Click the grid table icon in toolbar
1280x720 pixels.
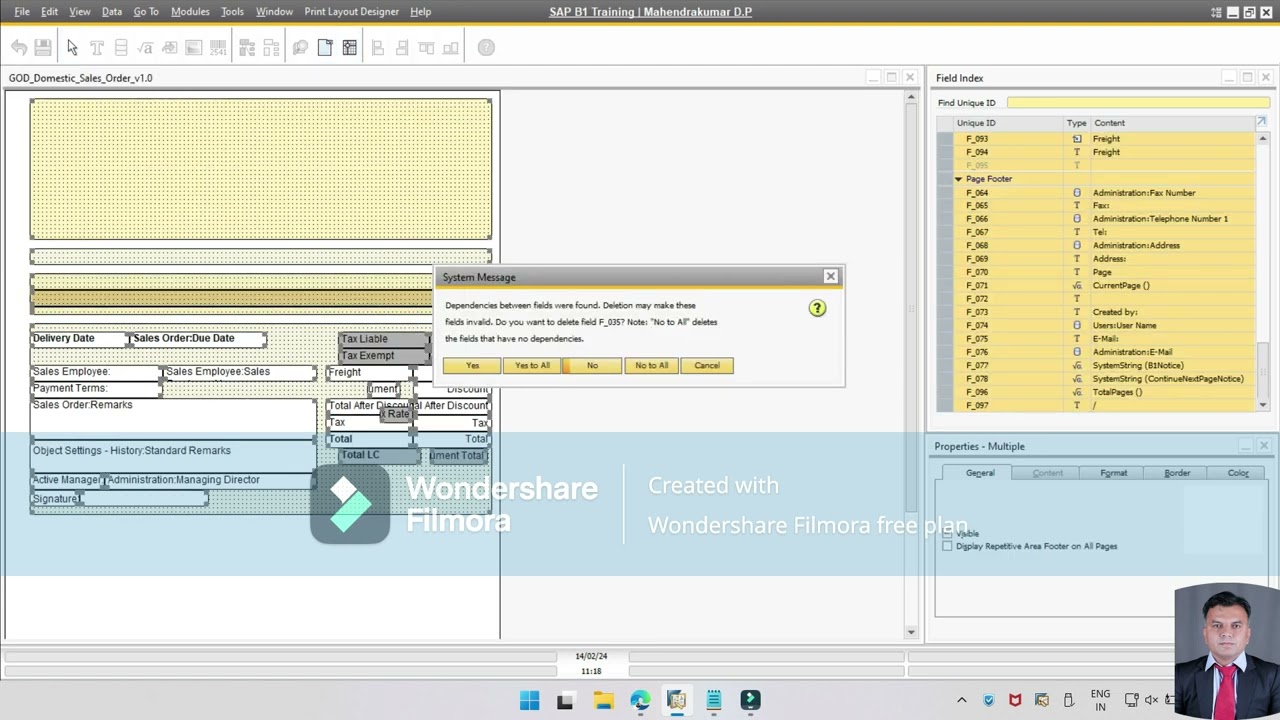tap(349, 47)
